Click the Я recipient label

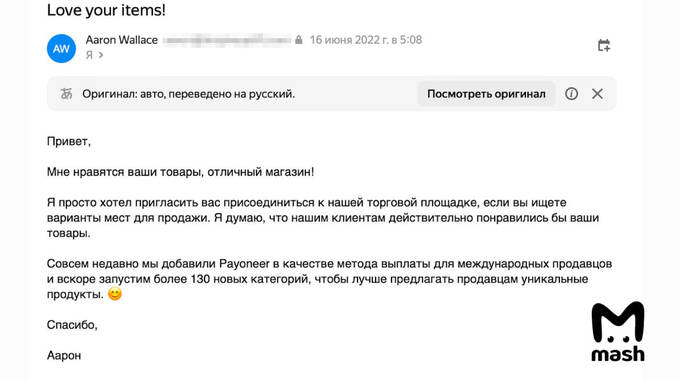(89, 55)
